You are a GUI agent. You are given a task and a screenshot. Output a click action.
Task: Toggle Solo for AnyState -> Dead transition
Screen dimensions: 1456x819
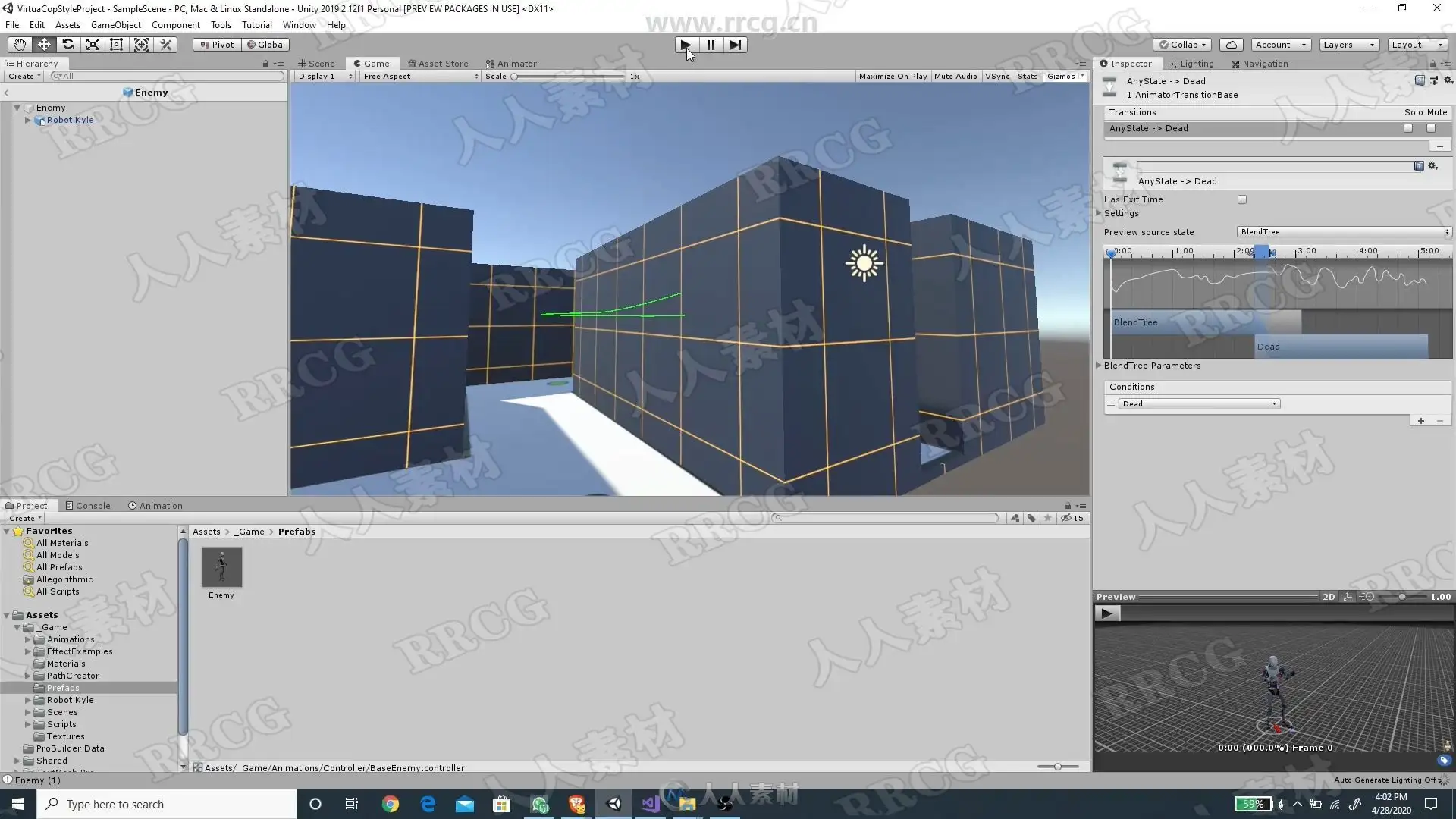pyautogui.click(x=1408, y=128)
